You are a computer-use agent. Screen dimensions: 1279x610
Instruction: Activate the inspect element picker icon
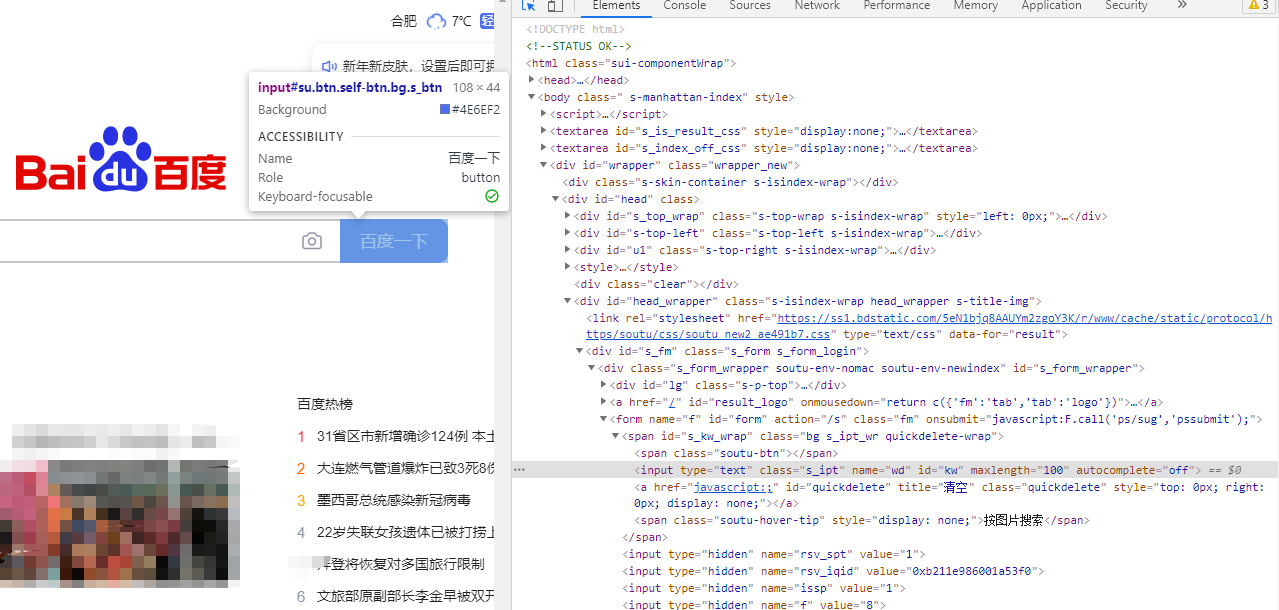[x=529, y=6]
